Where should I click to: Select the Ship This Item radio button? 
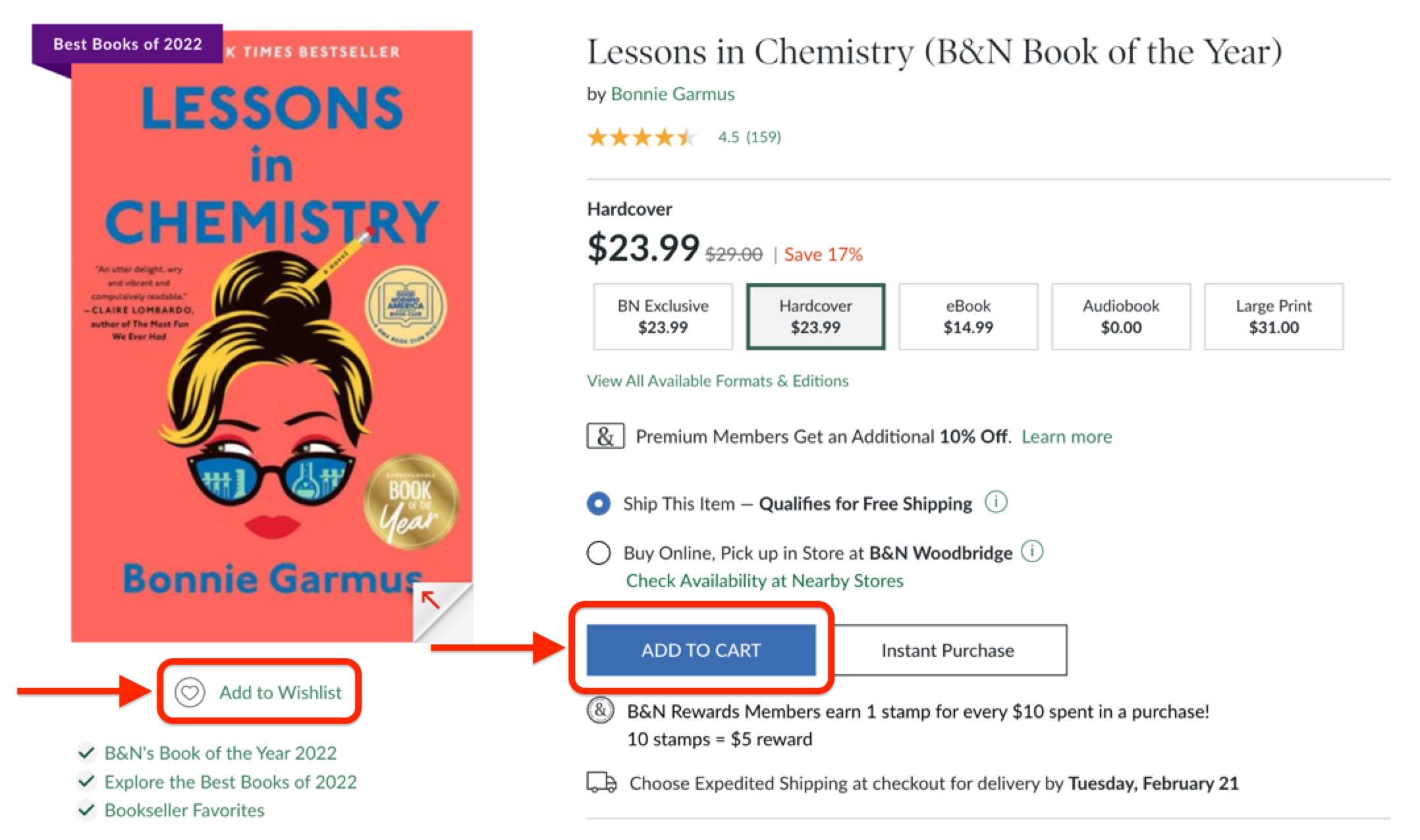[x=599, y=504]
